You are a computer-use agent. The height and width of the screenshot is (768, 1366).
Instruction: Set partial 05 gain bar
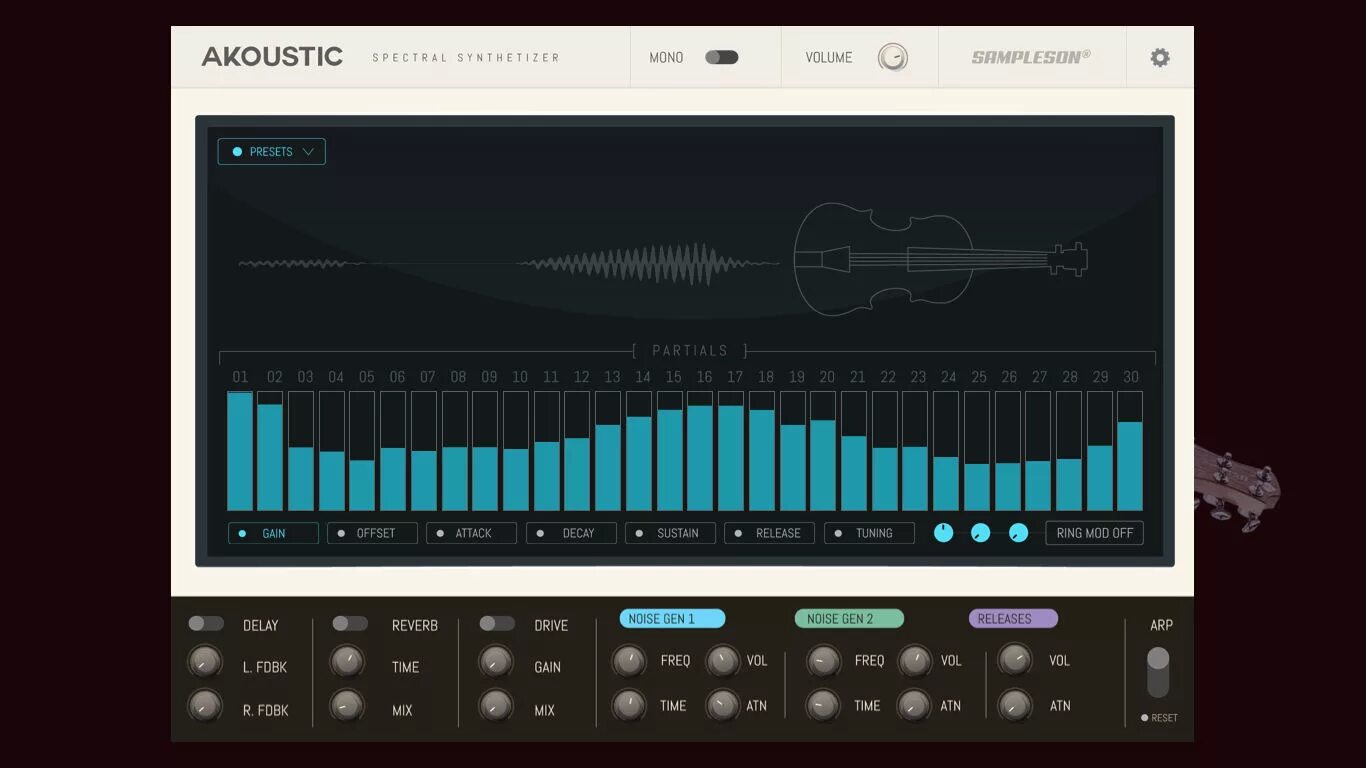362,451
